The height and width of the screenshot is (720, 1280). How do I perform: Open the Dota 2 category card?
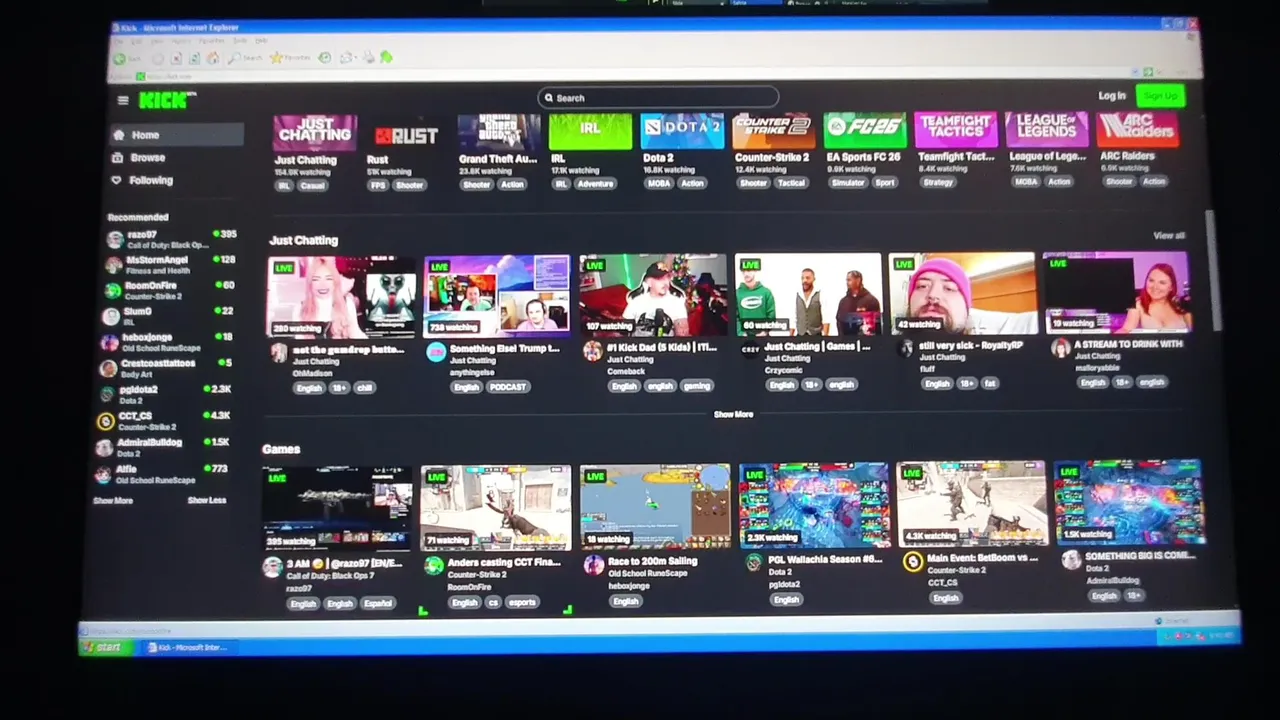682,132
